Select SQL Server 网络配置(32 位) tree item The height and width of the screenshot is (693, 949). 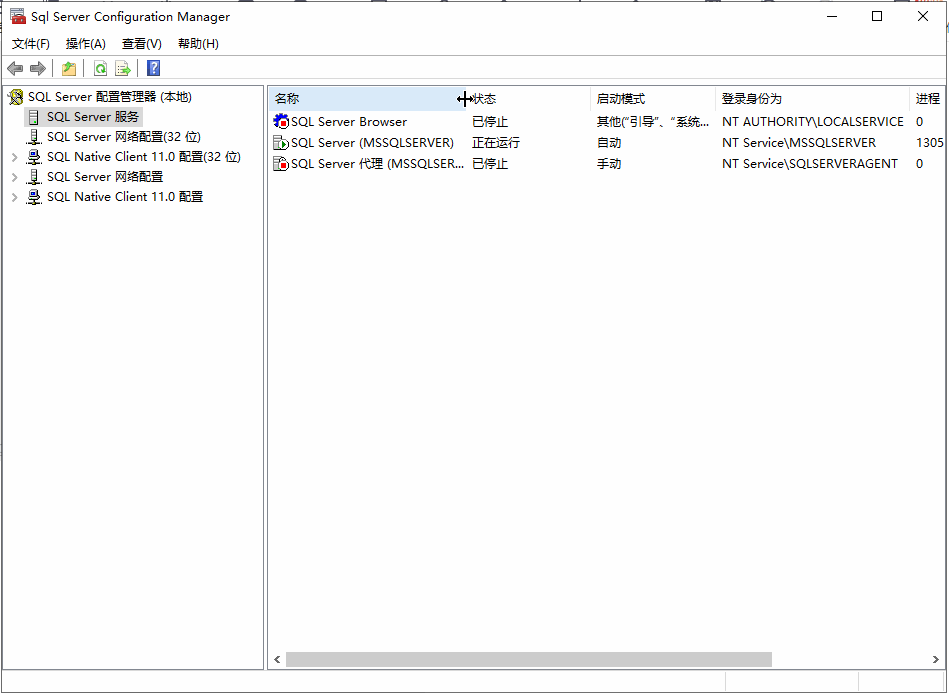123,137
